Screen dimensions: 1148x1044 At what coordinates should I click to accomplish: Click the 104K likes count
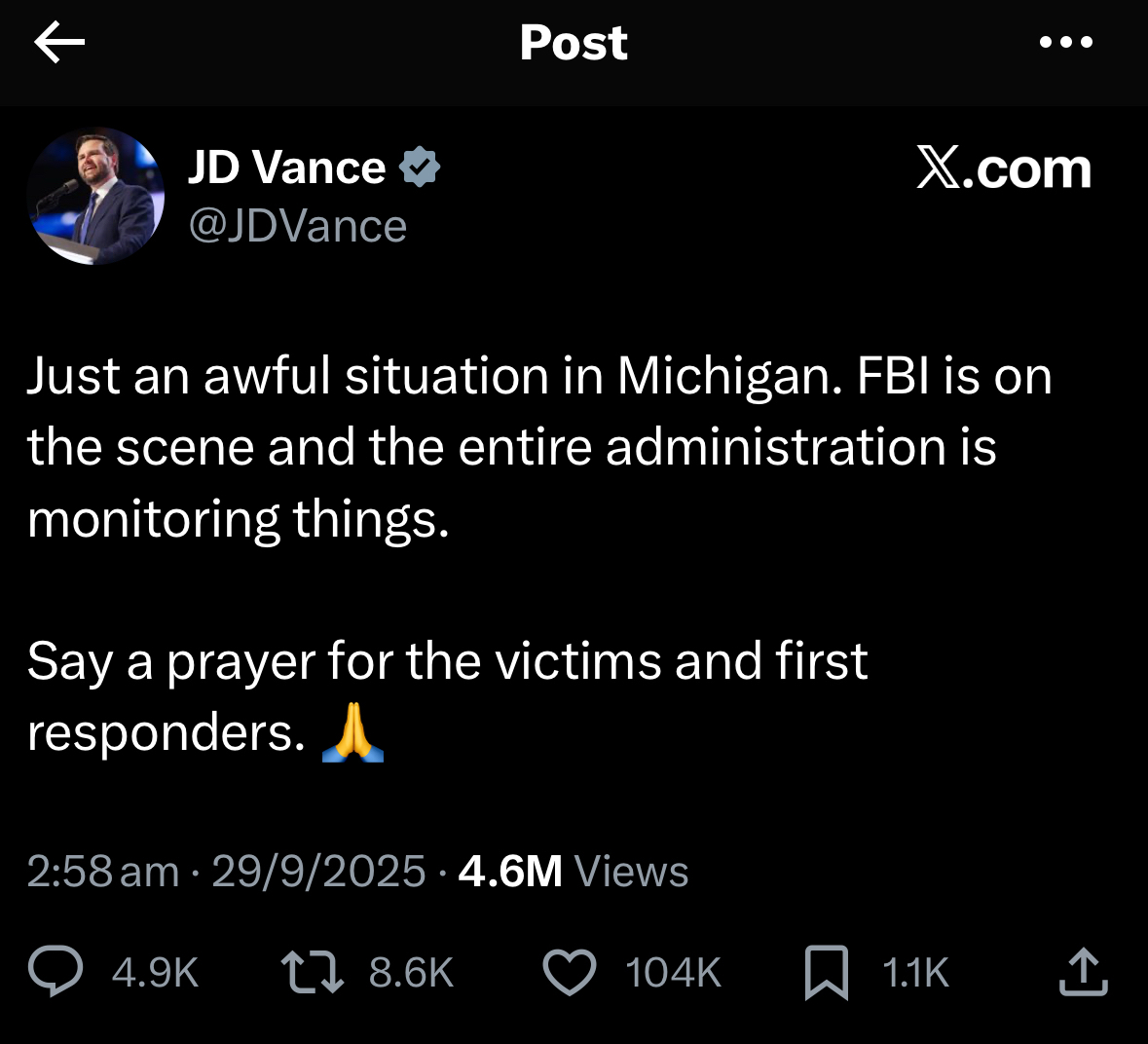coord(673,973)
